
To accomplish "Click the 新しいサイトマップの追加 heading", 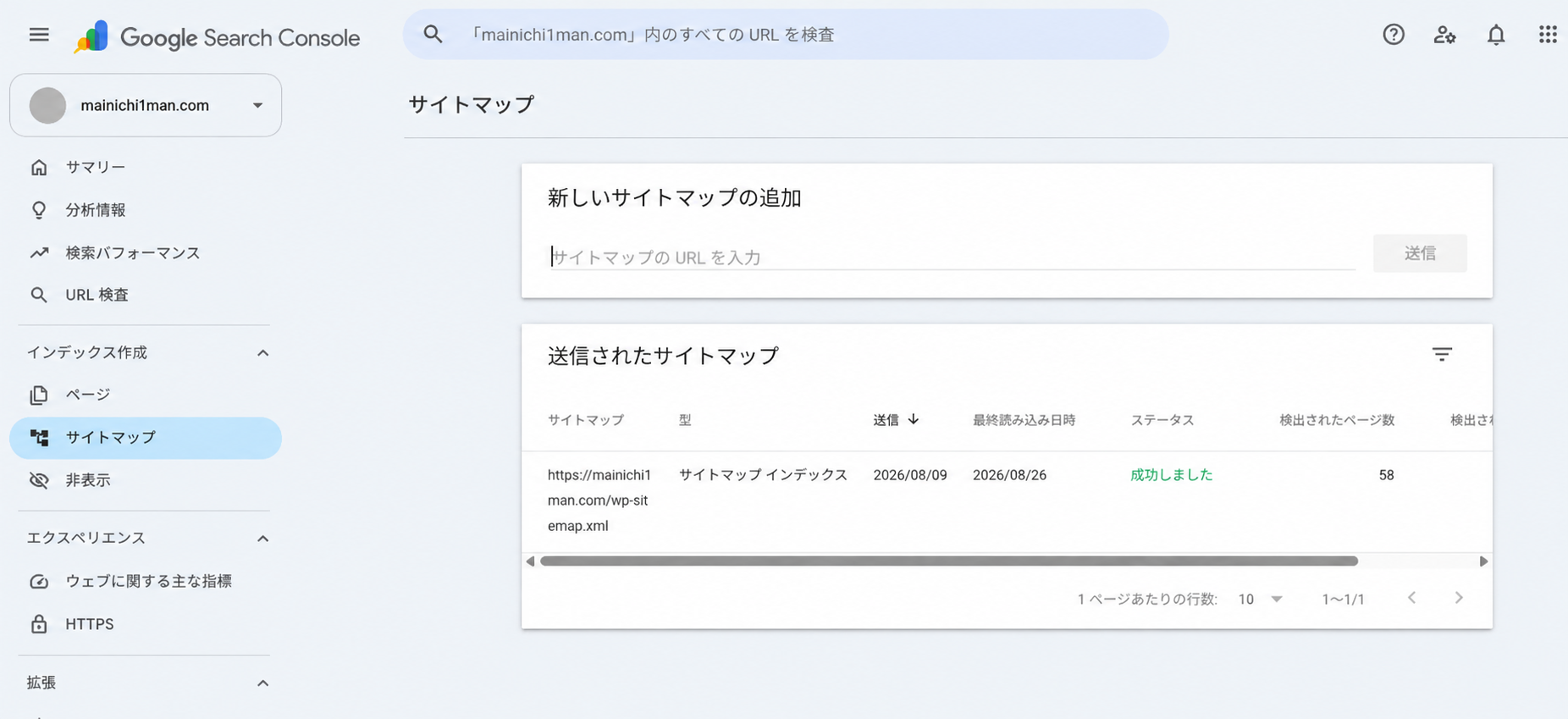I will click(x=674, y=198).
